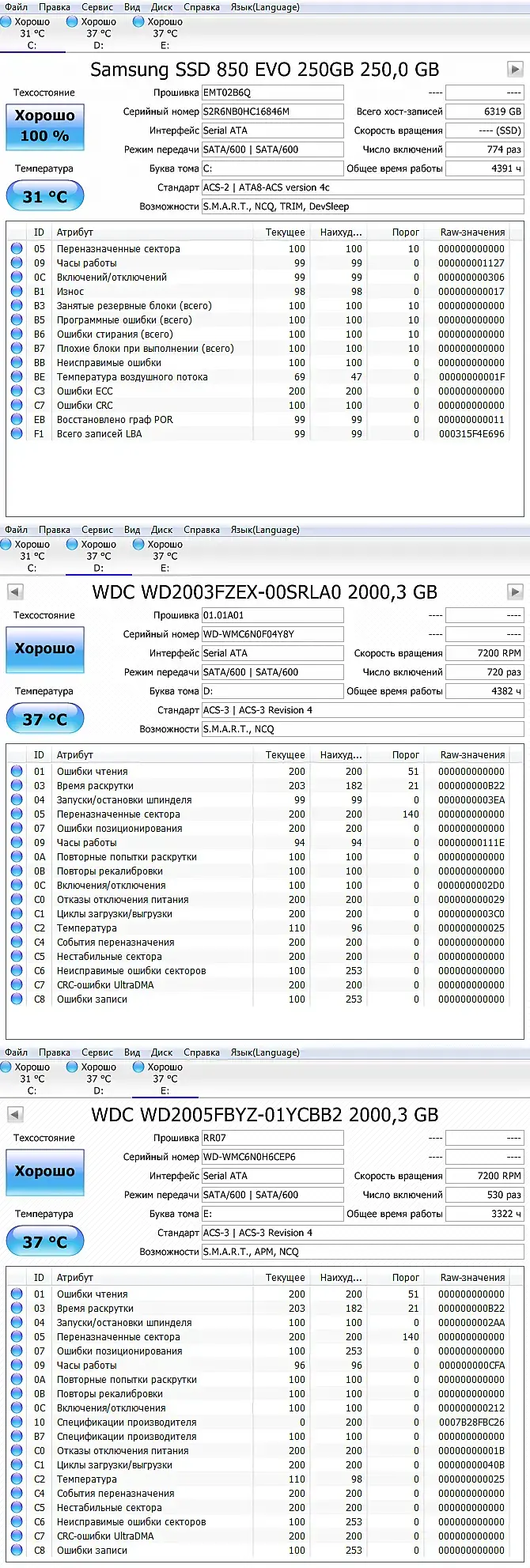Click previous disk arrow beside WD2005FBYZ title
530x1568 pixels.
tap(15, 1115)
